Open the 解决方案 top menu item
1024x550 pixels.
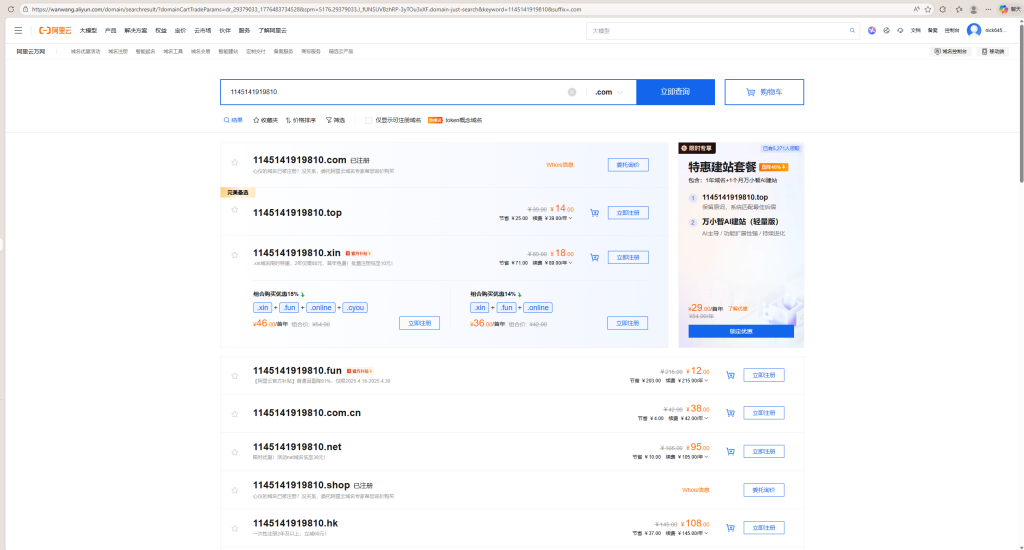(x=135, y=30)
